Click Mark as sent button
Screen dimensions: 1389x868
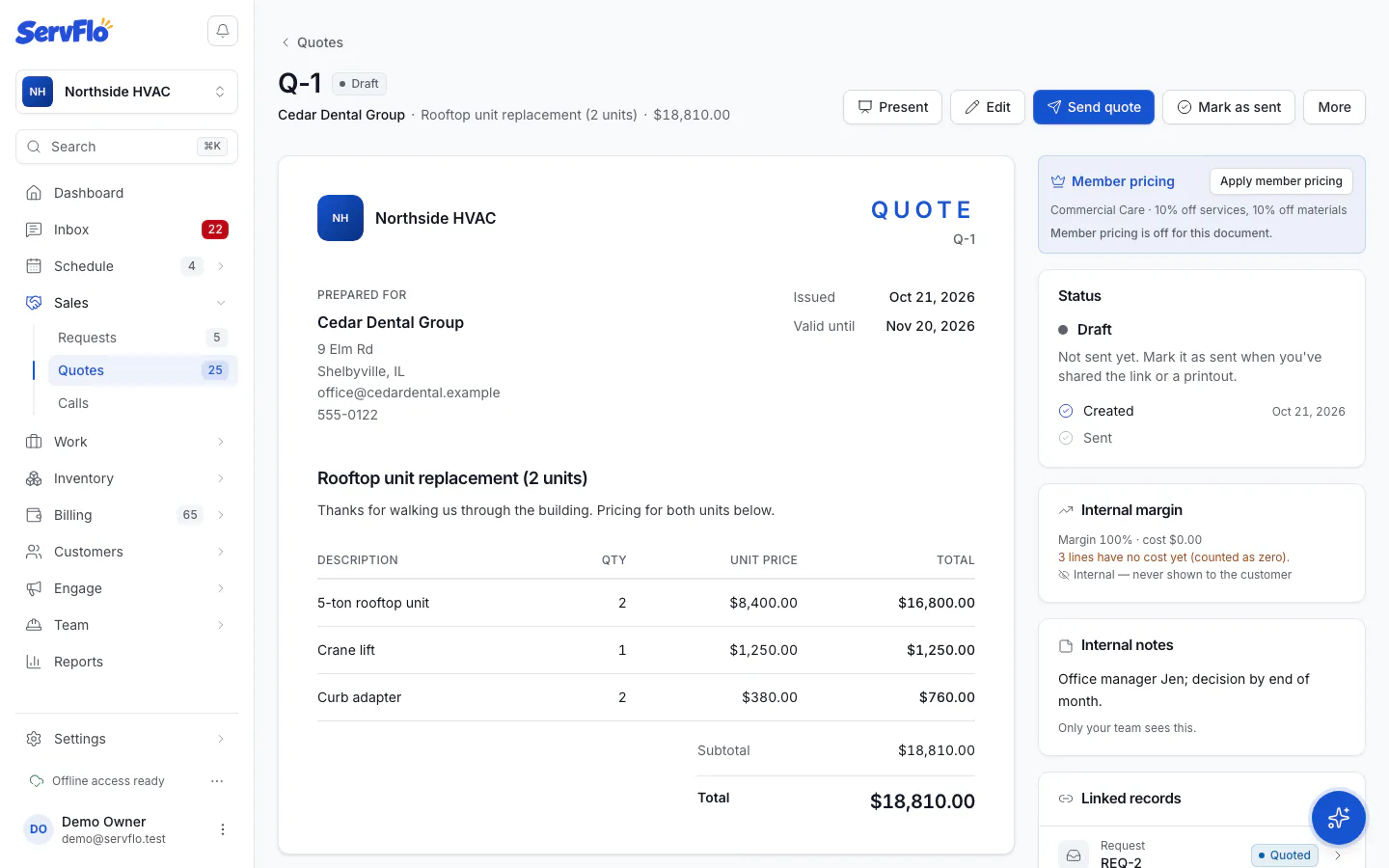pyautogui.click(x=1229, y=107)
